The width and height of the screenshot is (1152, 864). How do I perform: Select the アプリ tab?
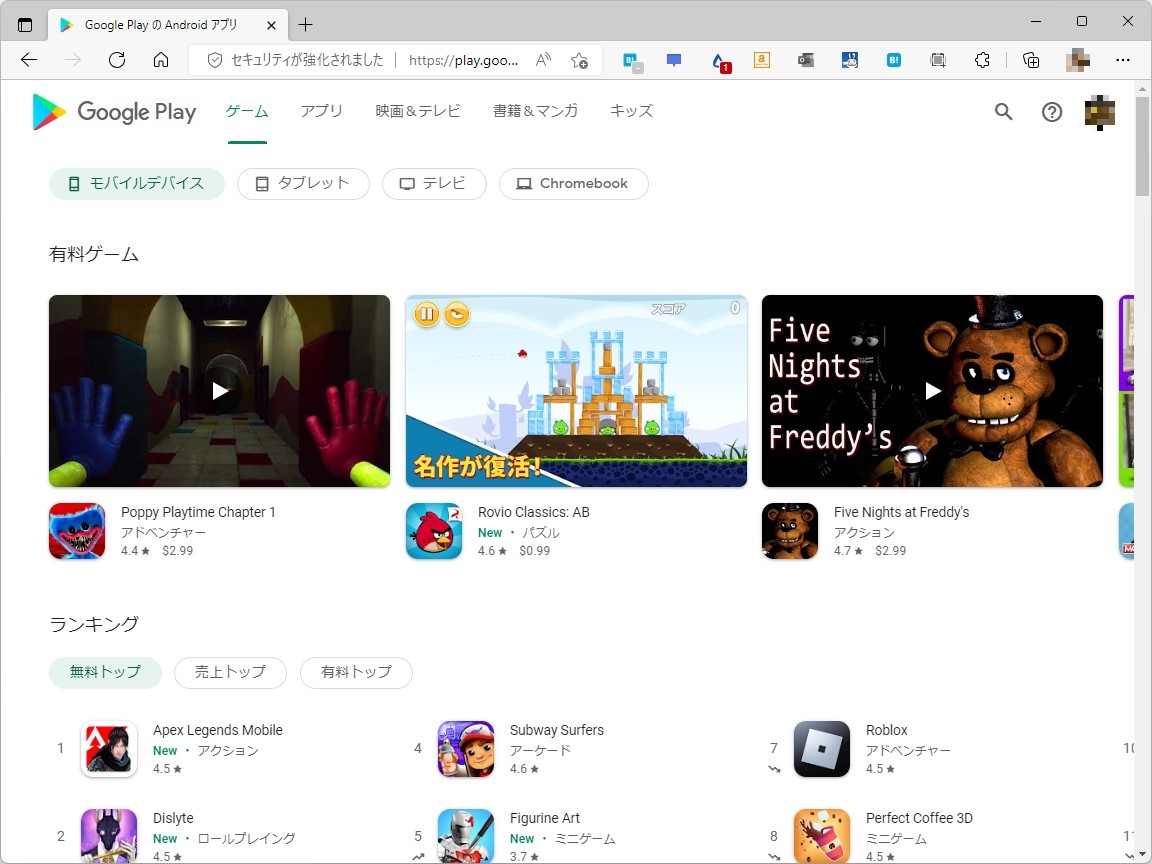tap(322, 111)
